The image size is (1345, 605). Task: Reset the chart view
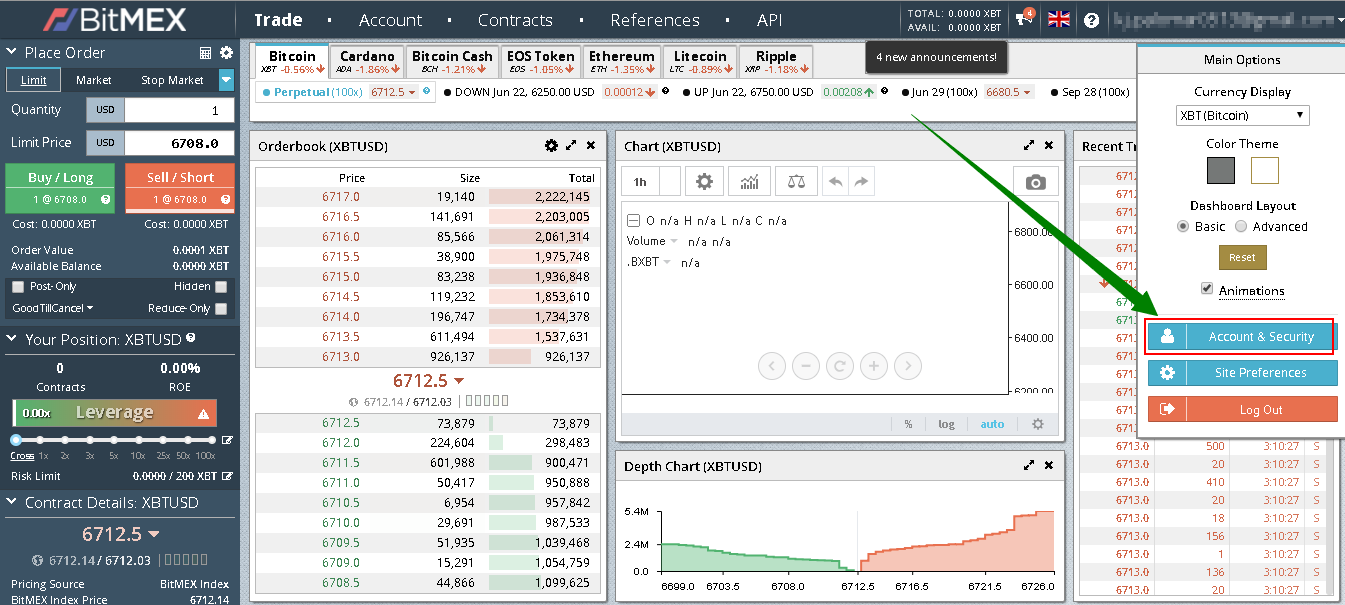[x=839, y=366]
